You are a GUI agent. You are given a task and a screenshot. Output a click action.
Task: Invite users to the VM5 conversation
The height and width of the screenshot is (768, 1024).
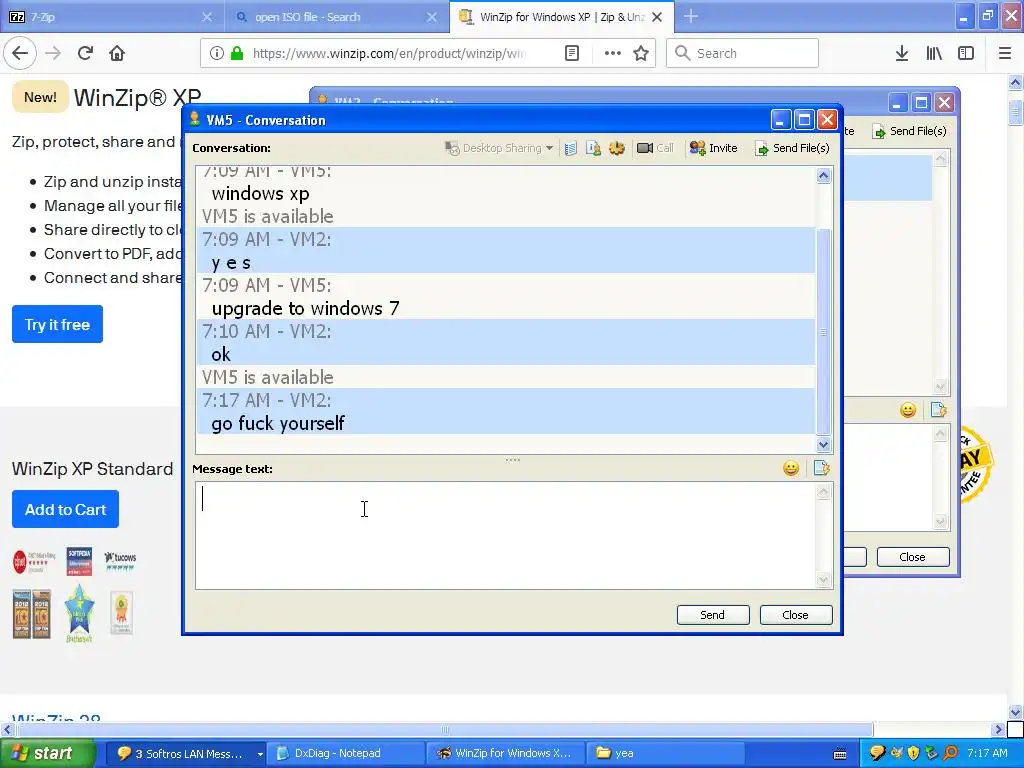[x=713, y=148]
